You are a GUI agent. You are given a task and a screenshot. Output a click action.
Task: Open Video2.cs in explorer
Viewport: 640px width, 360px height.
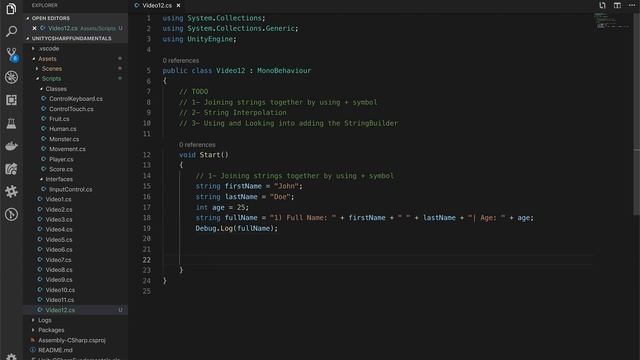pyautogui.click(x=59, y=209)
